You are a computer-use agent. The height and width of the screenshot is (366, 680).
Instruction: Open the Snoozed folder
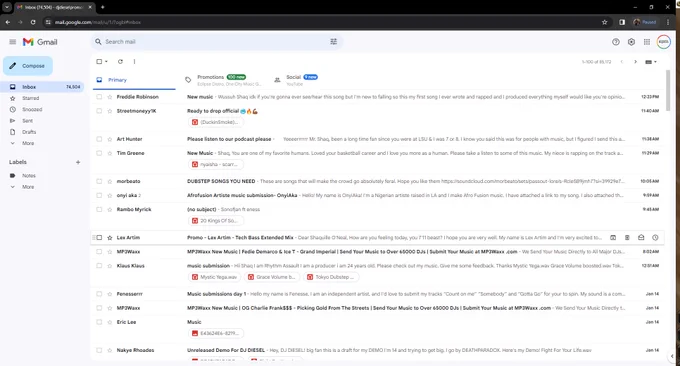pos(32,110)
